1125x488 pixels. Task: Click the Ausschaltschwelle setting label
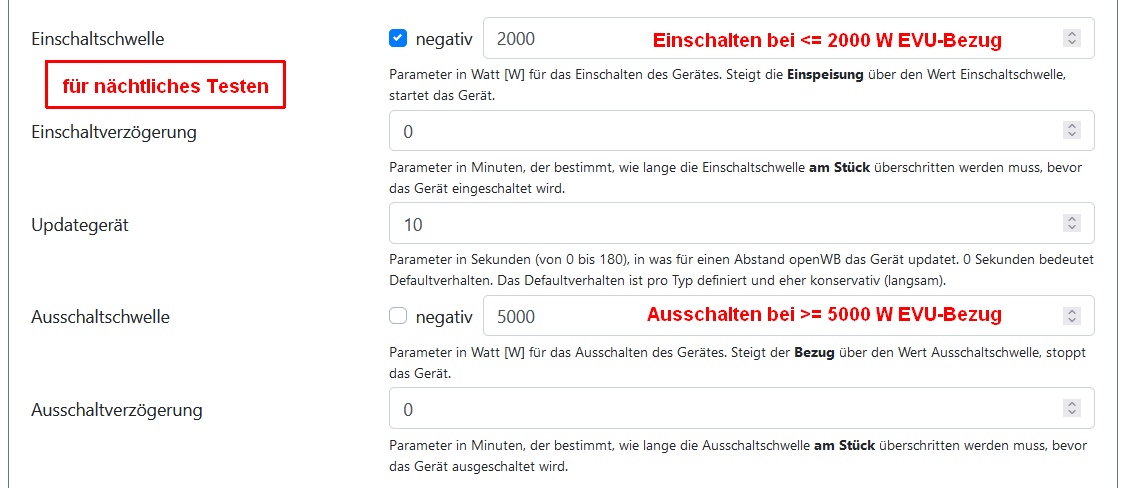point(100,317)
